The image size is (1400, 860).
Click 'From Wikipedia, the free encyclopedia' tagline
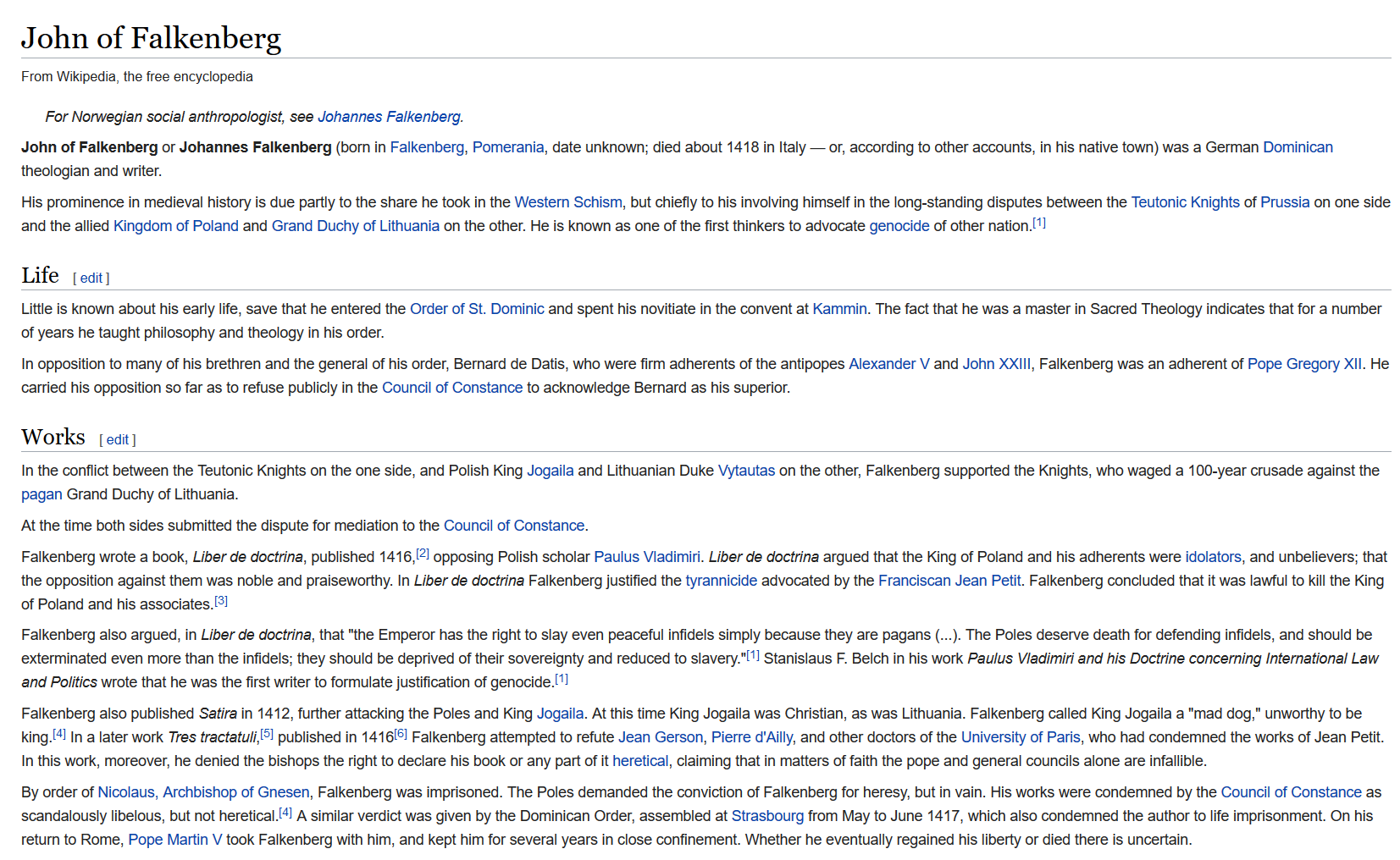coord(137,76)
